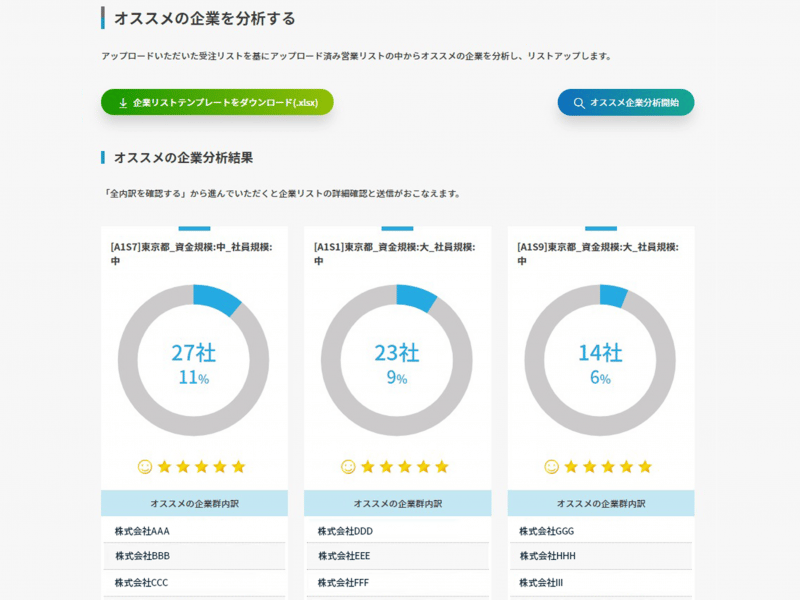Image resolution: width=800 pixels, height=600 pixels.
Task: Click オススメの企業群内訳 header in A1S1 card
Action: (x=397, y=504)
